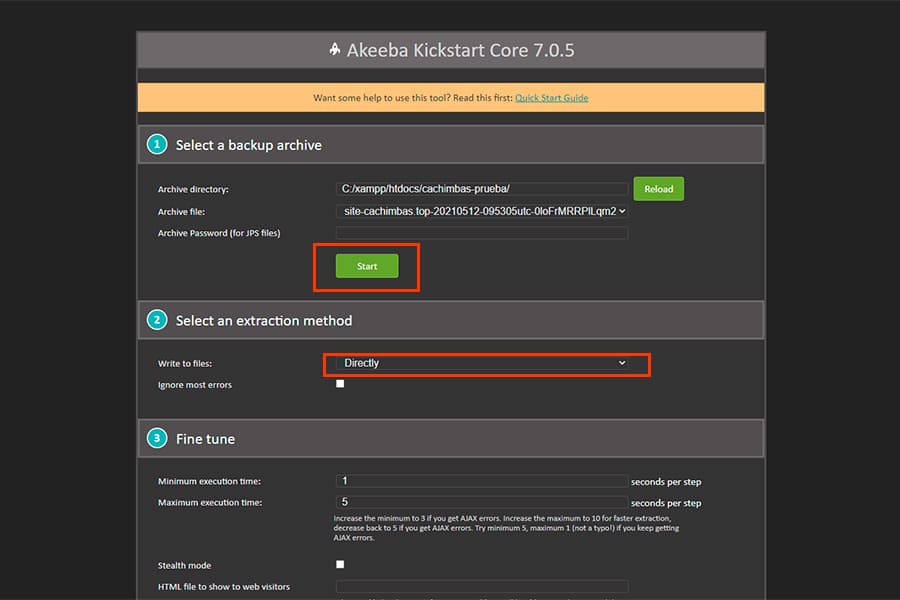Click the Reload button
Viewport: 900px width, 600px height.
(658, 189)
